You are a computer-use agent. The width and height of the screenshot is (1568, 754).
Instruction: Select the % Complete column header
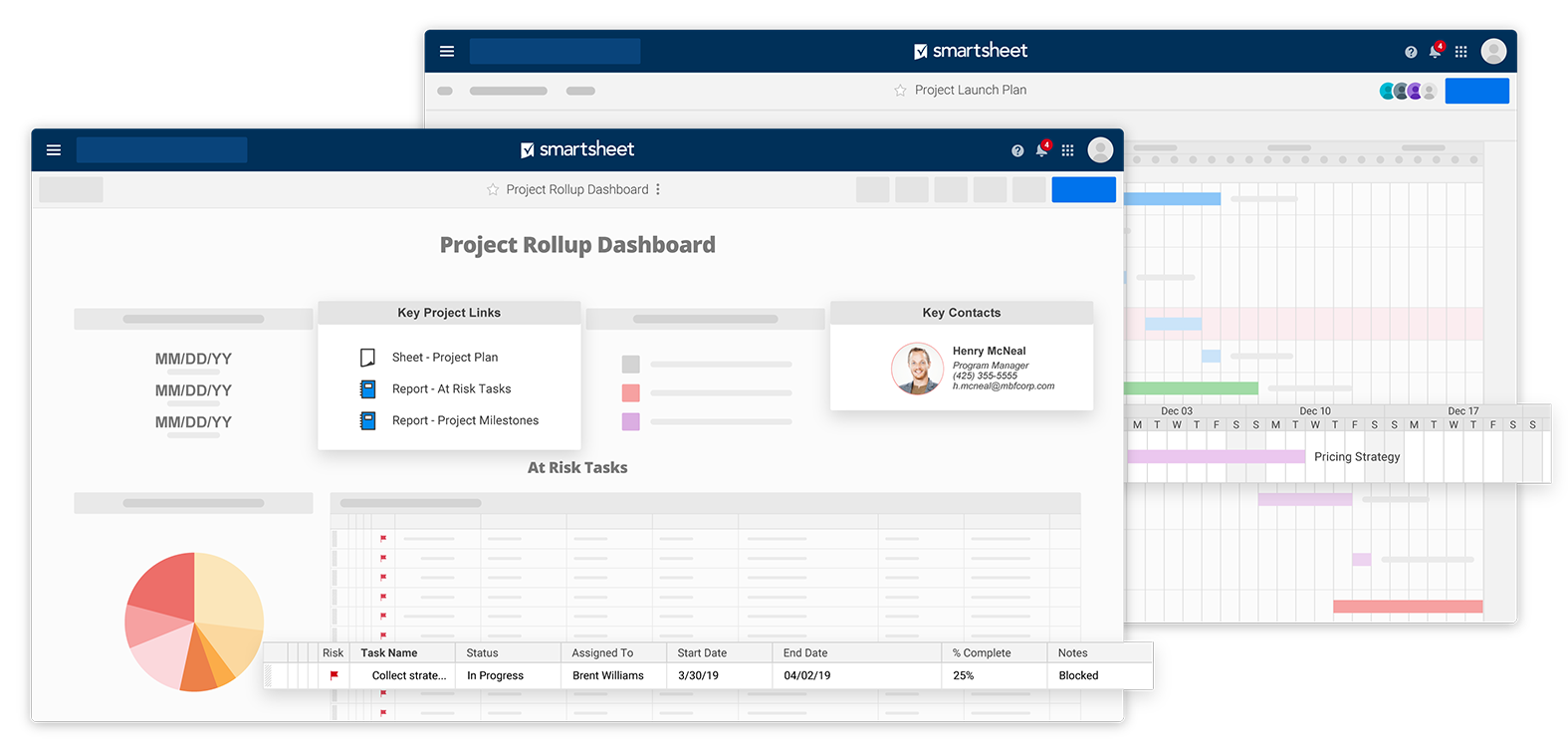click(x=982, y=653)
